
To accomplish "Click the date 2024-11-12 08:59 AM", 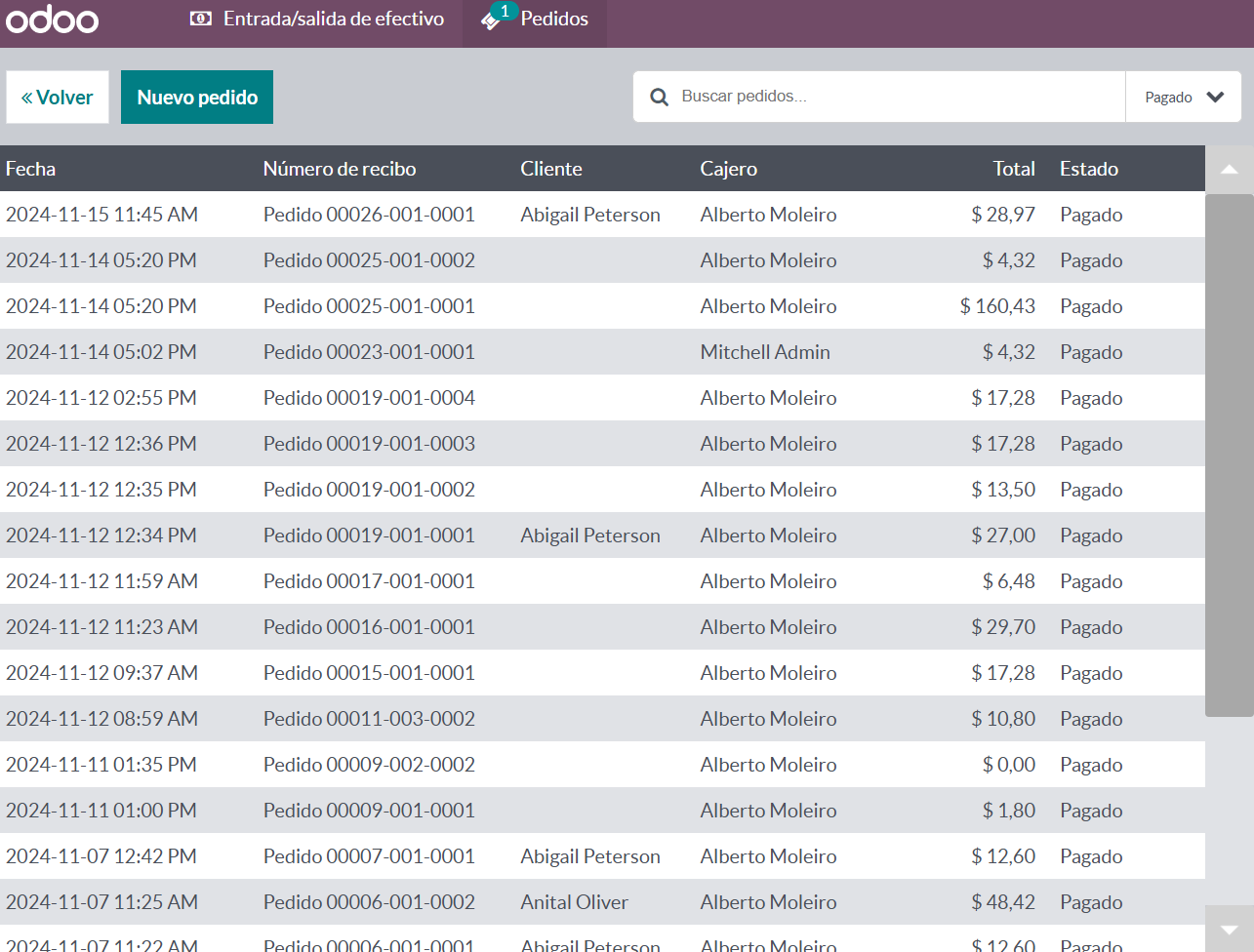I will click(x=101, y=719).
